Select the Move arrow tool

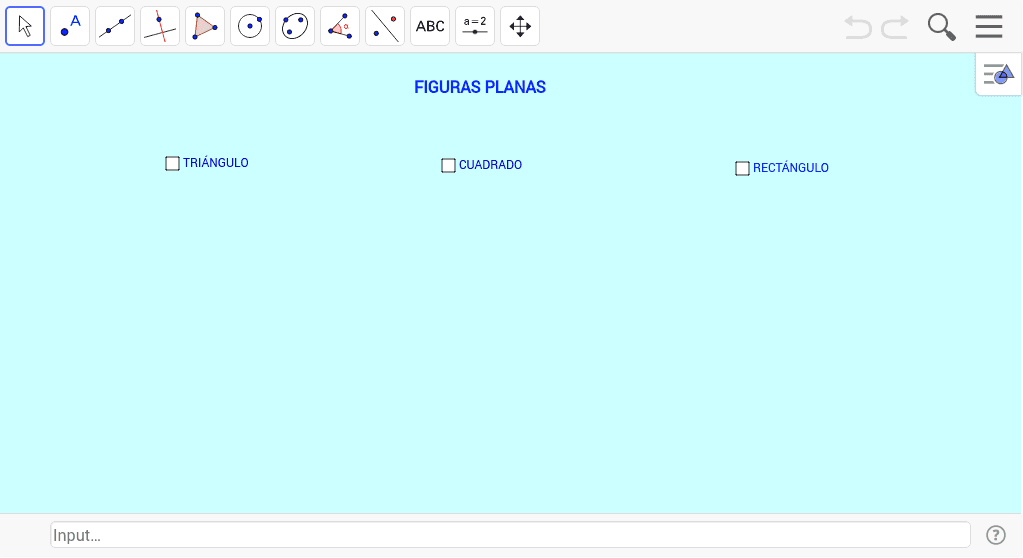[x=25, y=26]
